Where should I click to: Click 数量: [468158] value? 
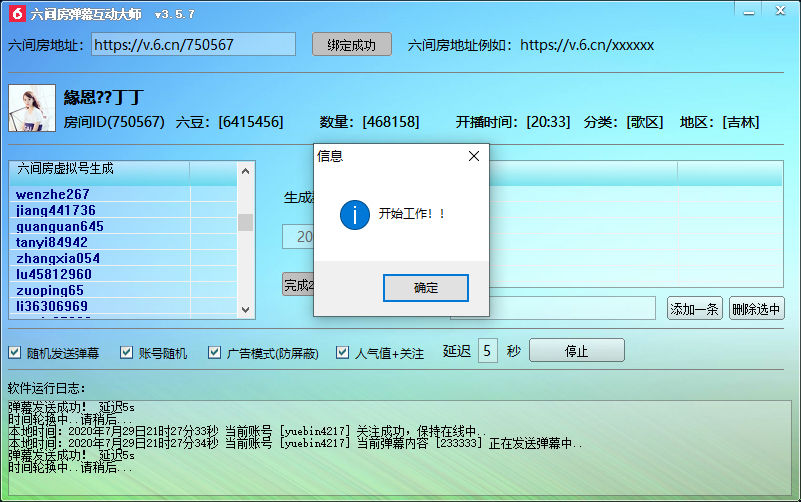click(x=369, y=122)
